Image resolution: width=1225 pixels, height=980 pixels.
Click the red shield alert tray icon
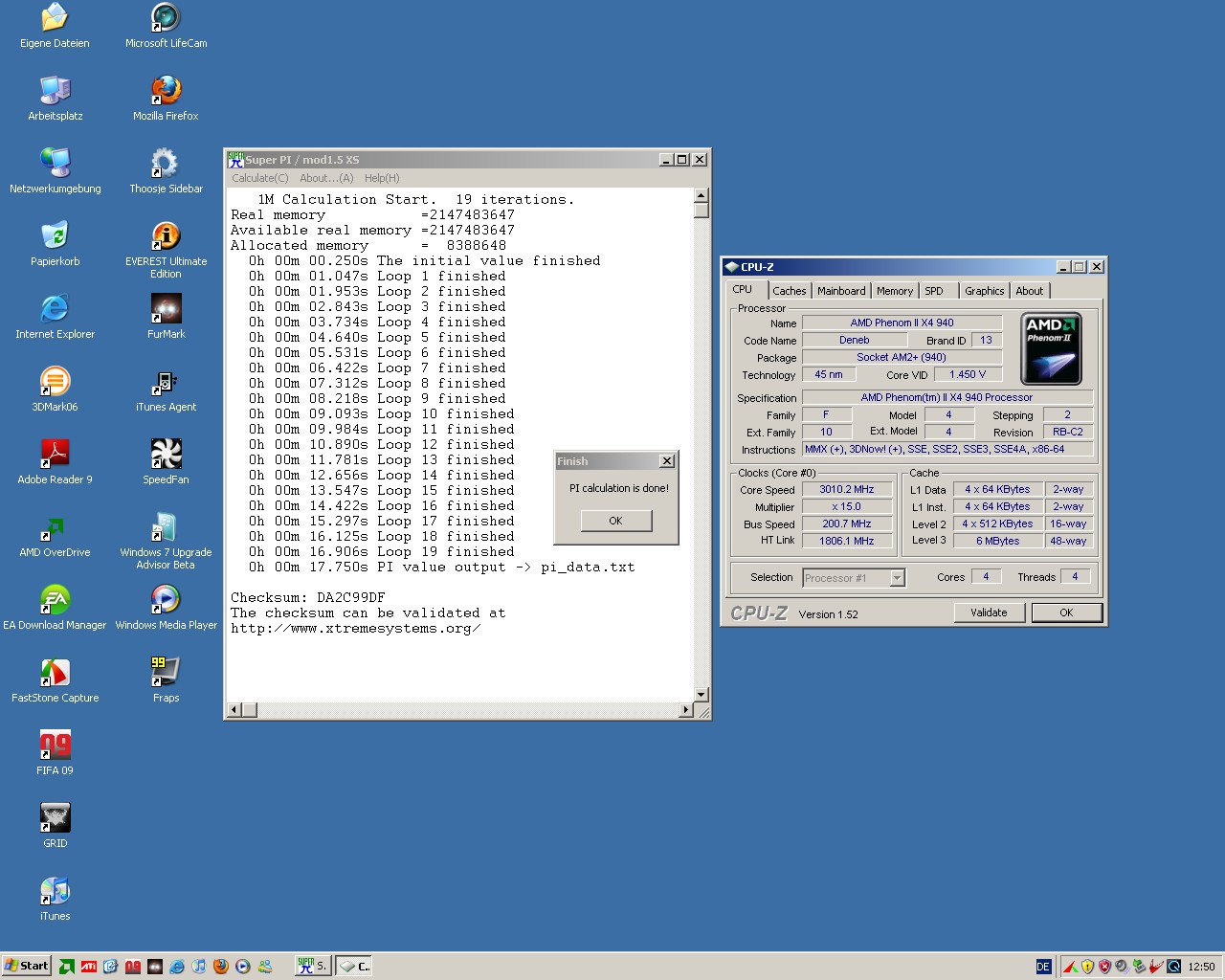pyautogui.click(x=1104, y=967)
